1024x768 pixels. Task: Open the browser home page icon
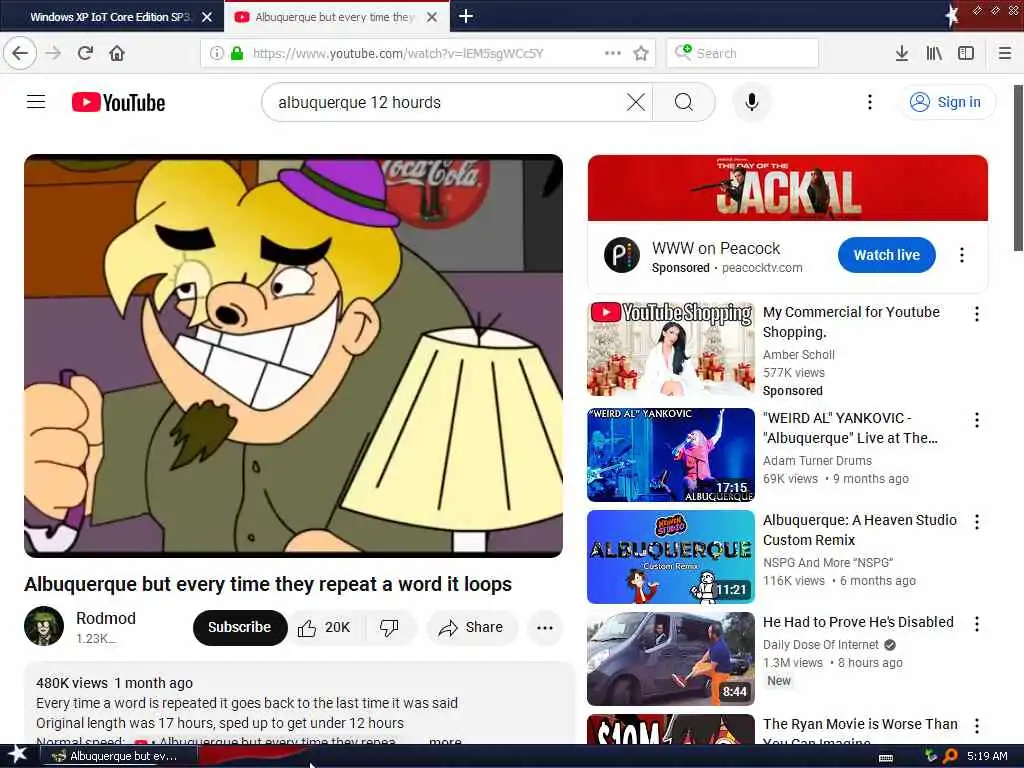(117, 53)
